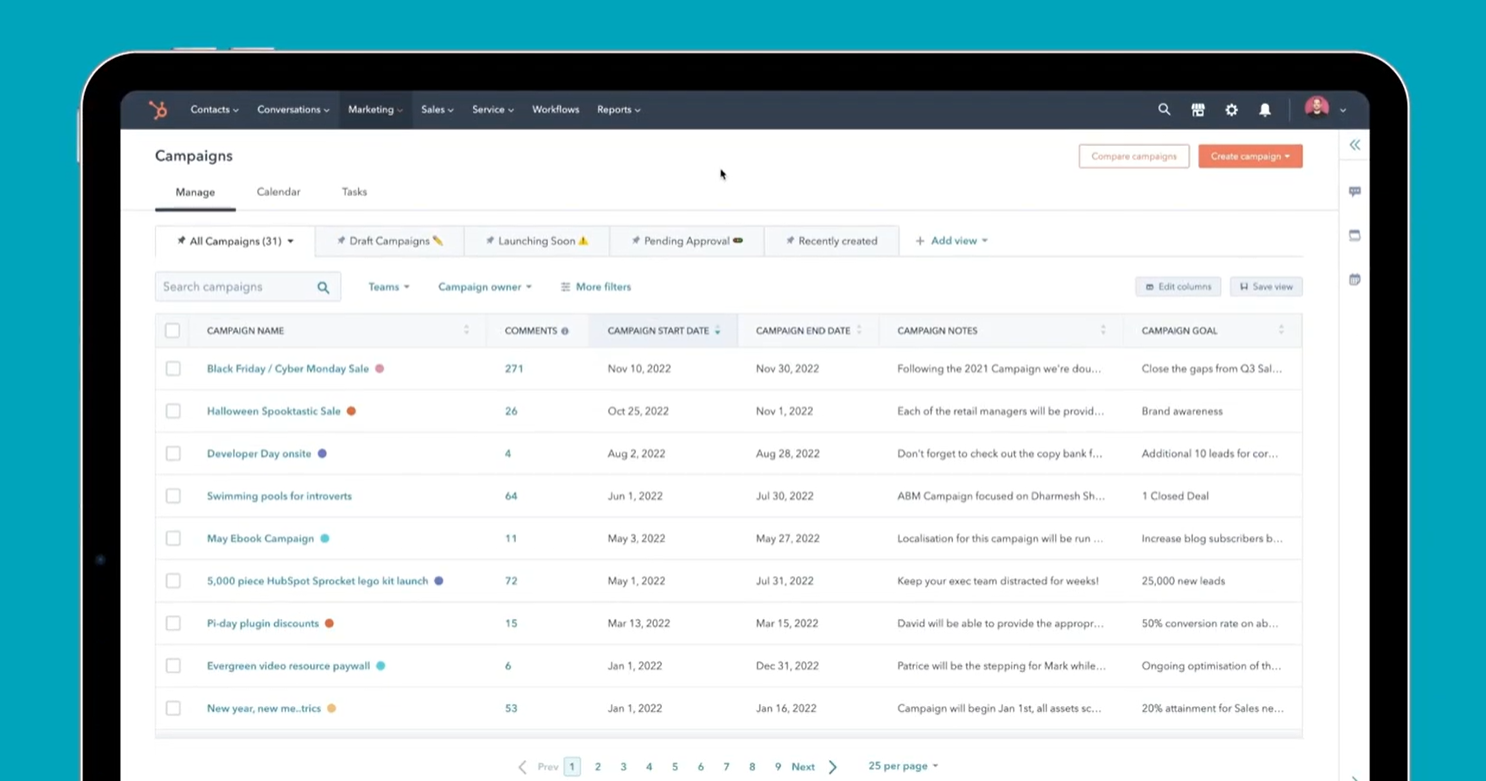Expand the Conversations menu
This screenshot has height=781, width=1486.
(x=293, y=110)
